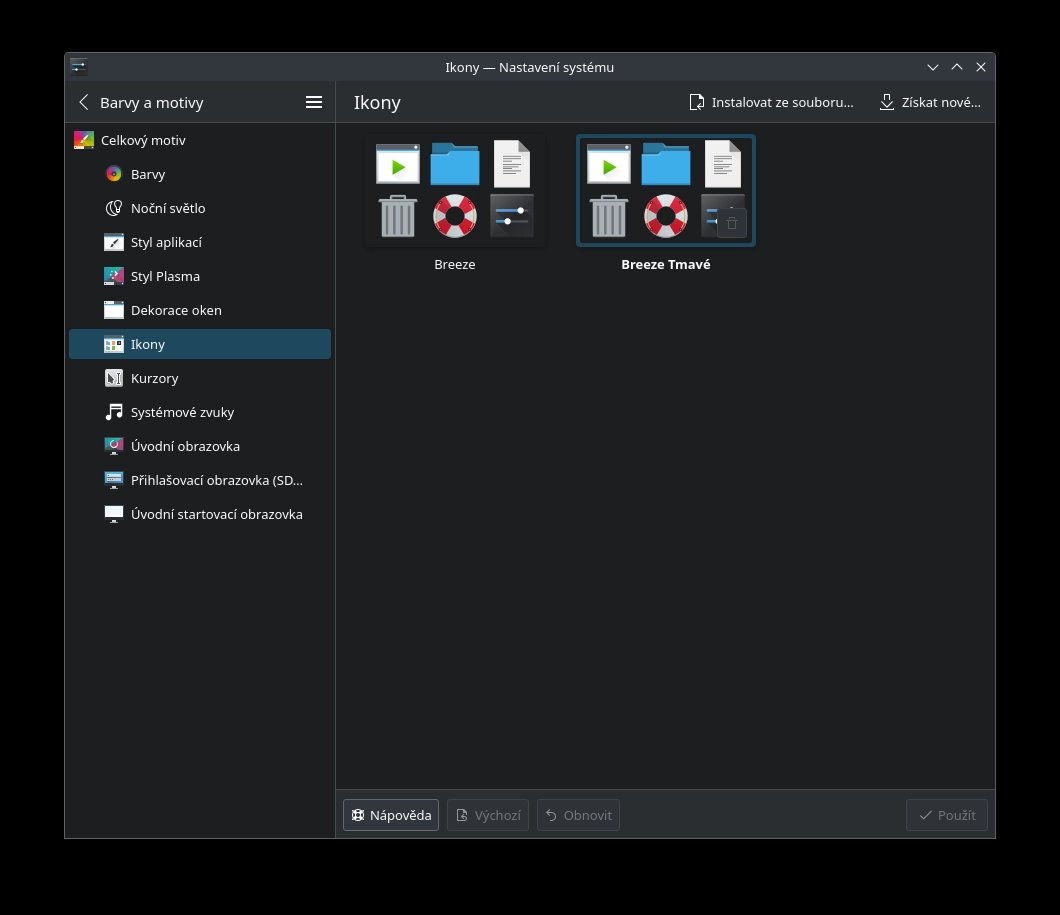Select Úvodní obrazovka entry
Image resolution: width=1060 pixels, height=915 pixels.
(200, 446)
